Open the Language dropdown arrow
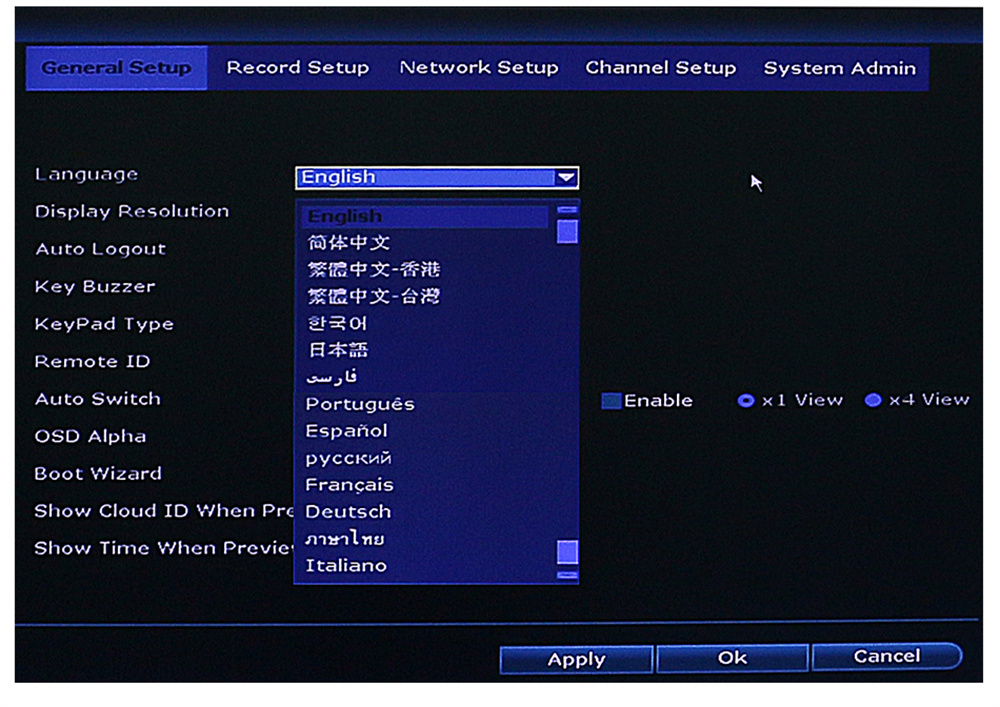This screenshot has height=707, width=1000. point(566,178)
